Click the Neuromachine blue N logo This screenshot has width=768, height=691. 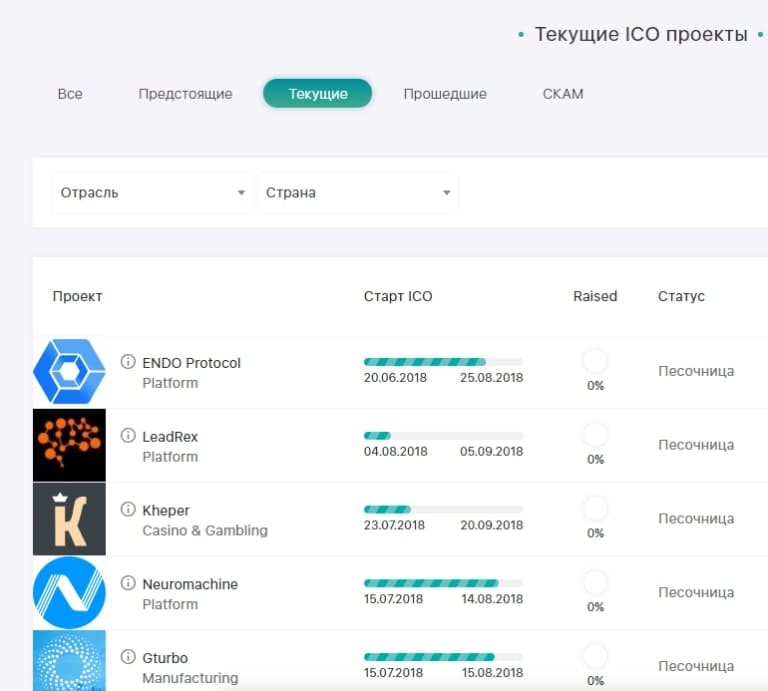[x=69, y=593]
